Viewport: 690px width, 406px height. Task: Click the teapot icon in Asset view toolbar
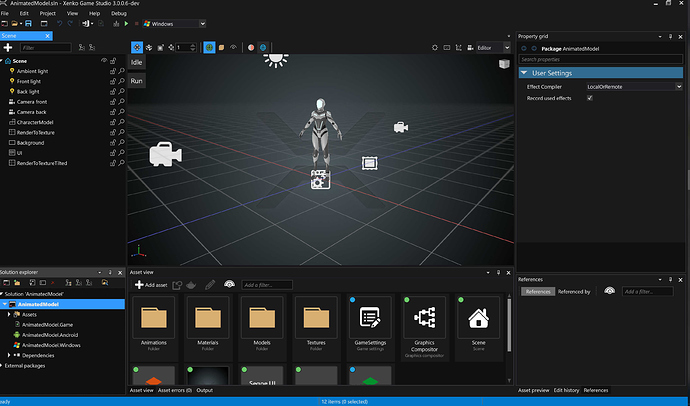tap(191, 285)
